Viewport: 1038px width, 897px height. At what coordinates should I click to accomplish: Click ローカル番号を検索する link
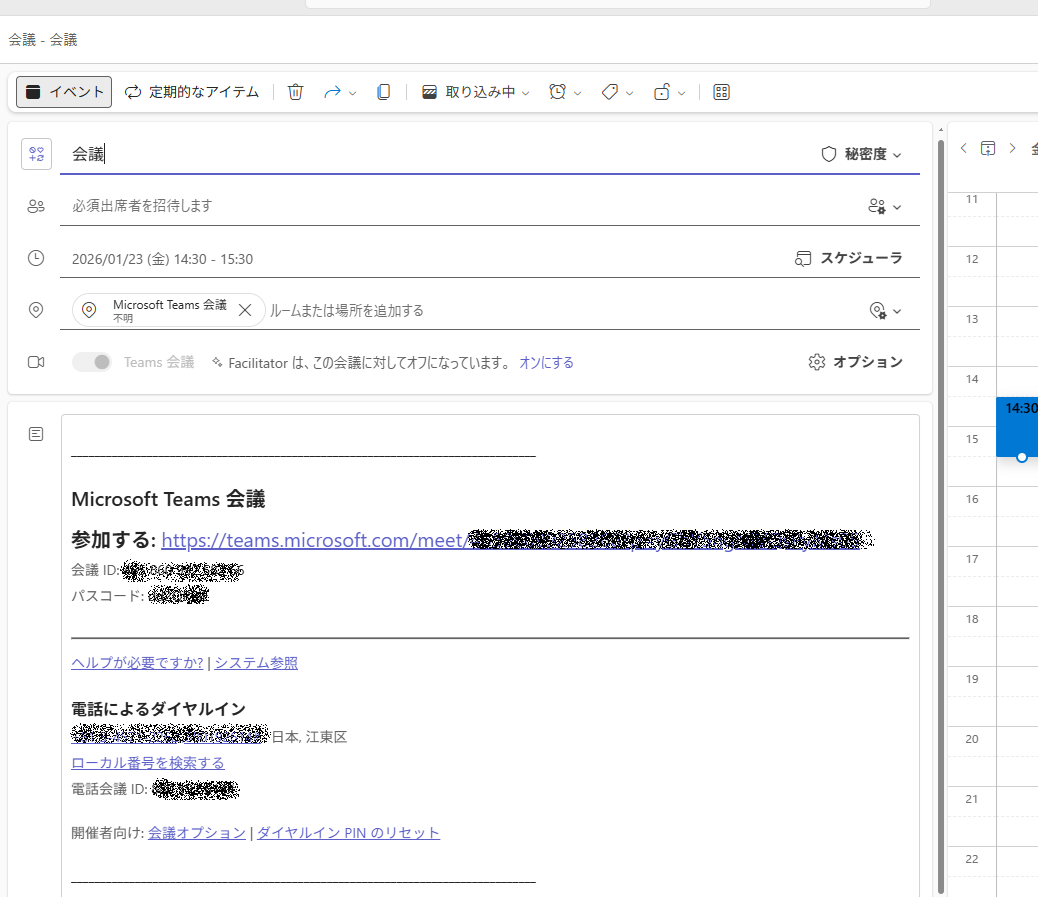[148, 763]
